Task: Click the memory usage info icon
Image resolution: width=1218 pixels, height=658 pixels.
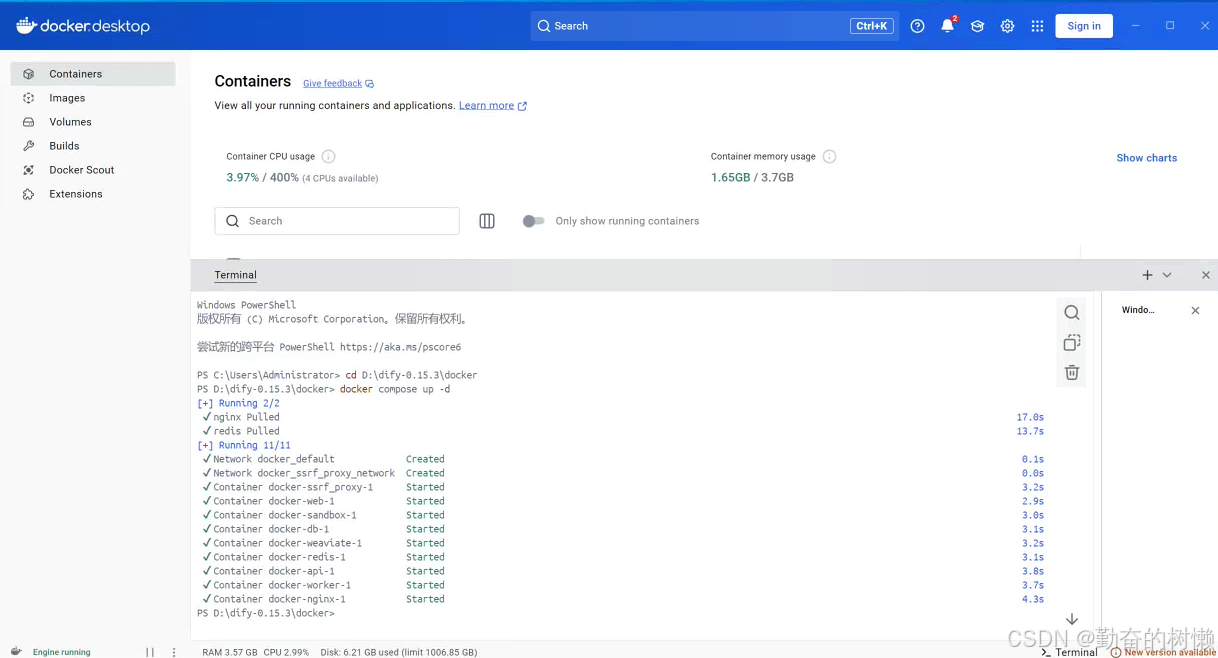Action: (829, 157)
